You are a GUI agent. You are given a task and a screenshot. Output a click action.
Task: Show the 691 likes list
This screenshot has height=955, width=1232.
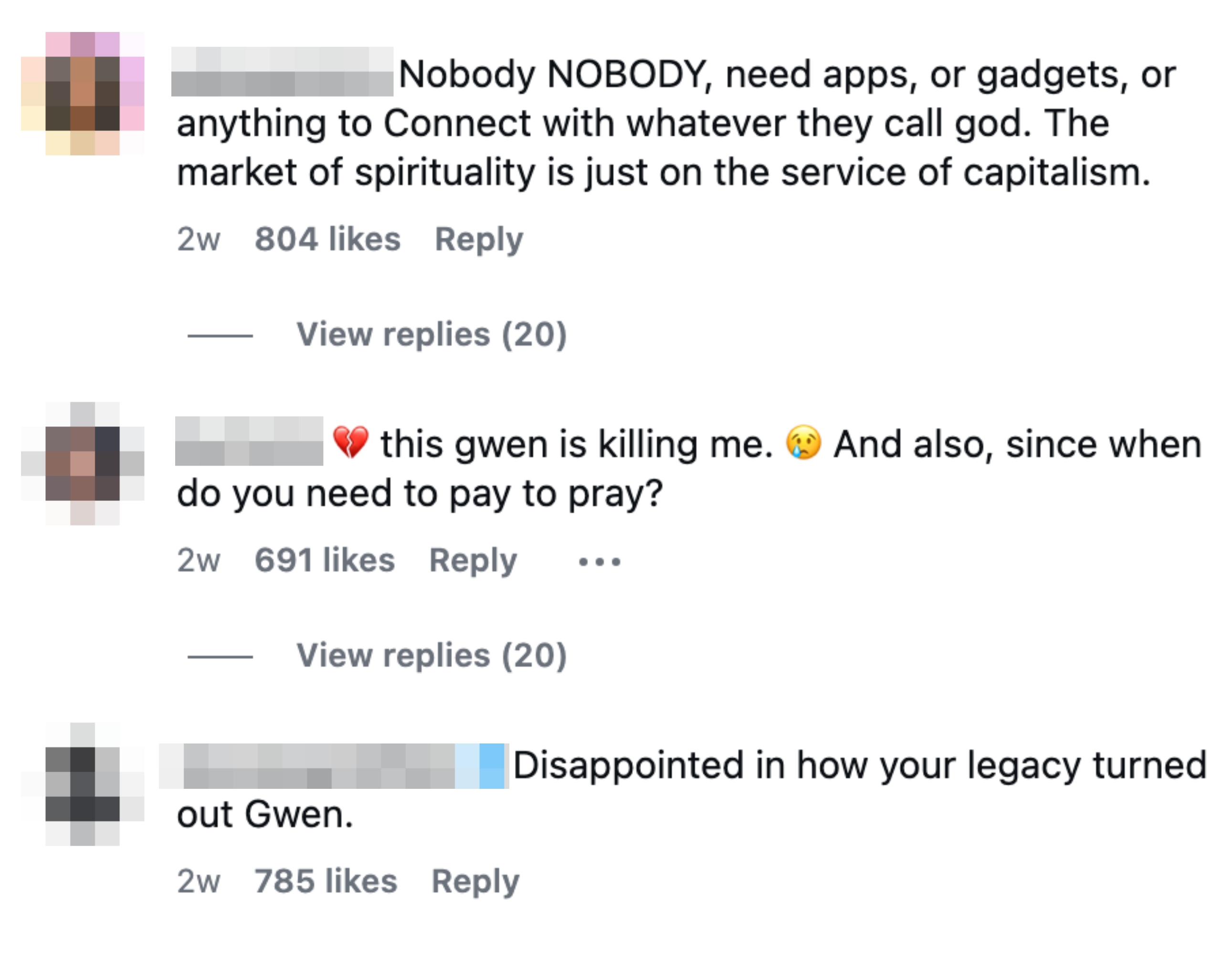tap(325, 561)
